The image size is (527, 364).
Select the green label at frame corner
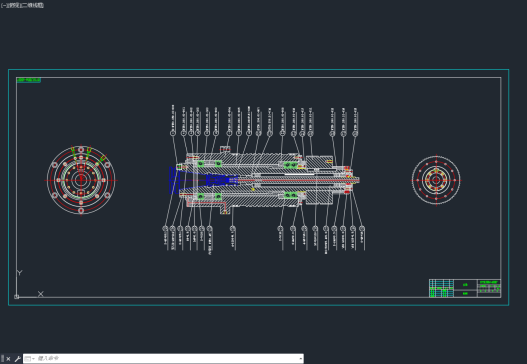coord(29,80)
